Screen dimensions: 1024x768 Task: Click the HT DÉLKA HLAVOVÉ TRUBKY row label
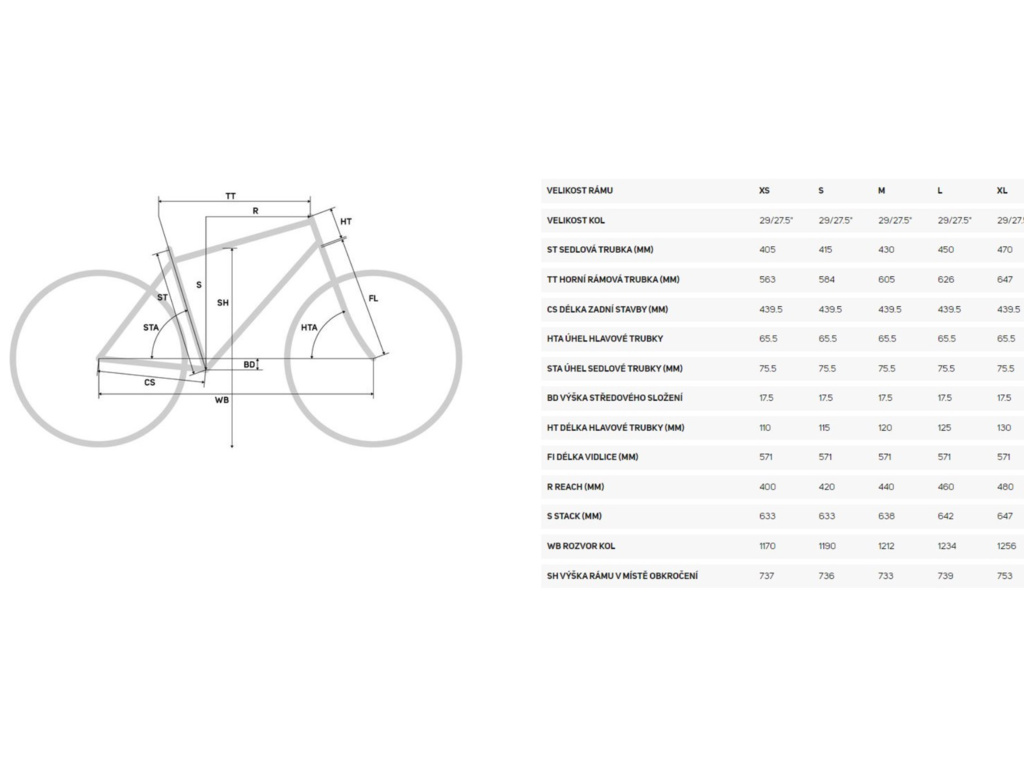pyautogui.click(x=615, y=427)
